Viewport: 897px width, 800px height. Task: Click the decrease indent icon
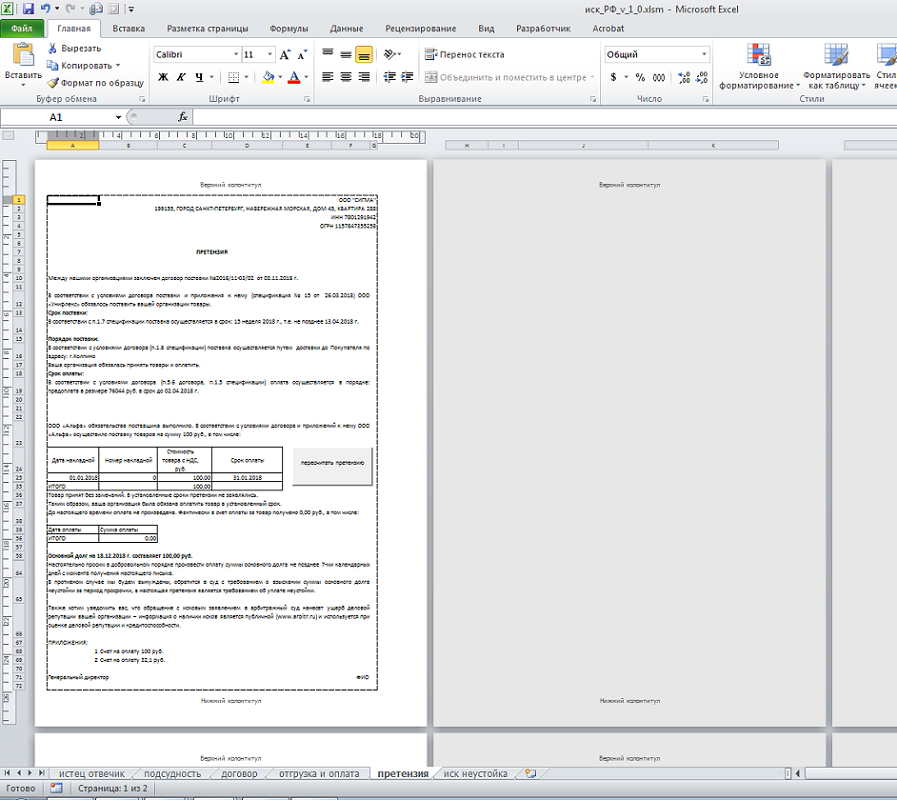[x=389, y=77]
